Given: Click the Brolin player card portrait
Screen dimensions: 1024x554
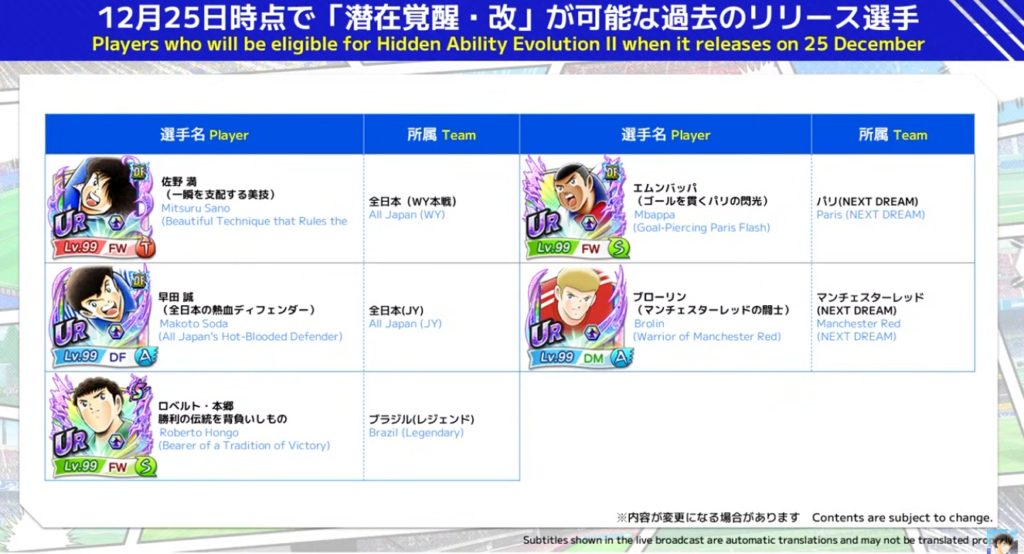Looking at the screenshot, I should [576, 316].
